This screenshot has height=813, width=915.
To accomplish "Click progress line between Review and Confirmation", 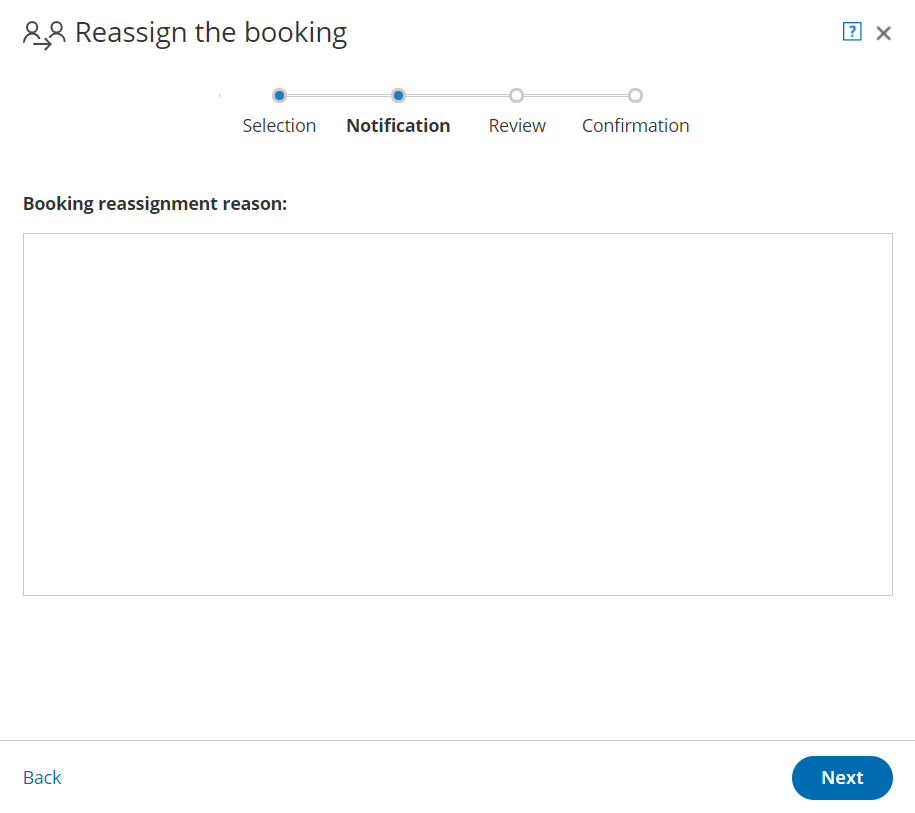I will point(576,96).
